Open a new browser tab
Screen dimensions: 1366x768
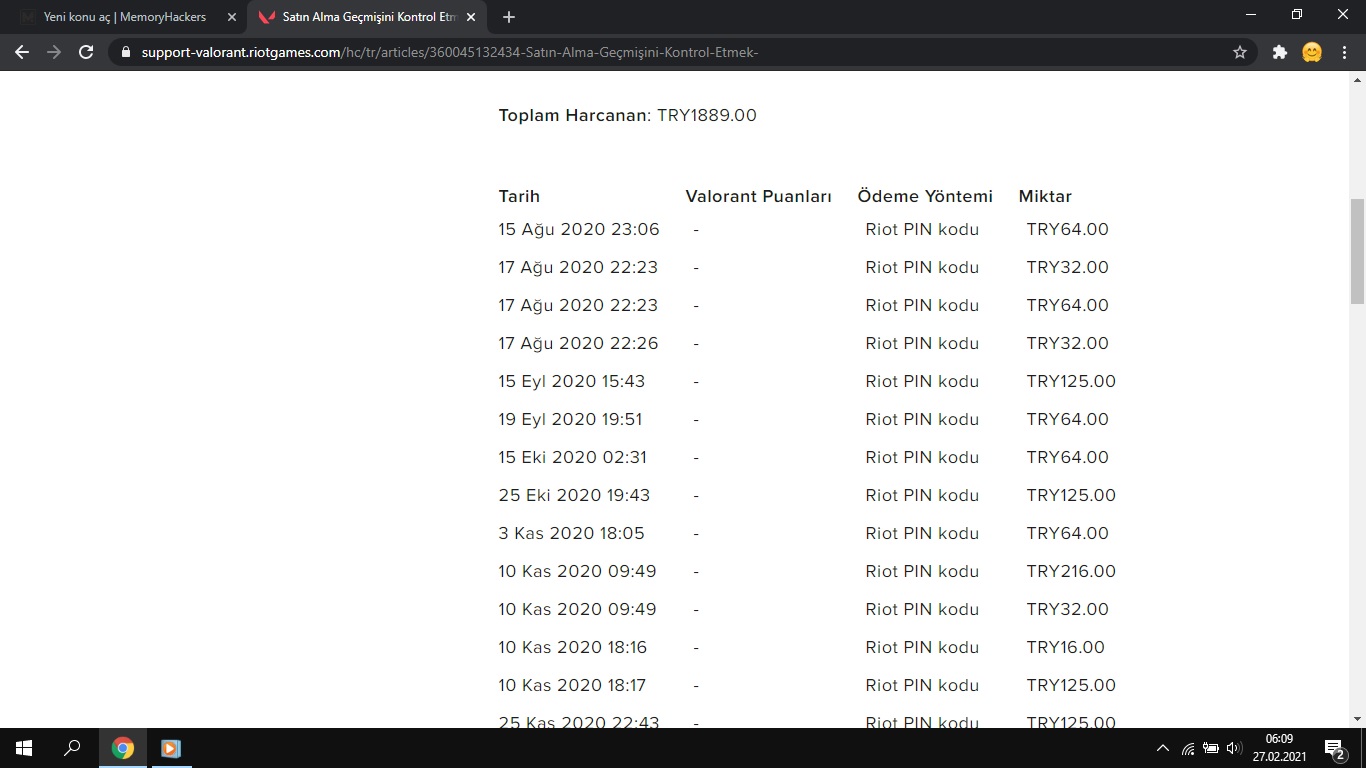click(509, 17)
